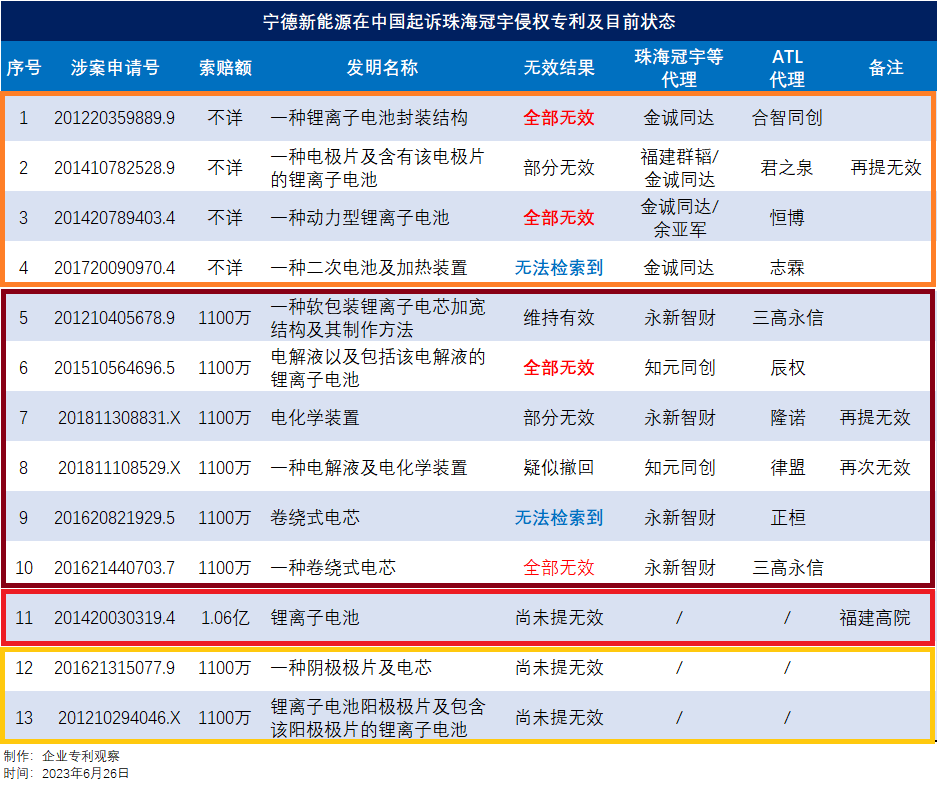Select patent name 一种软包装锂离子电芯加宽结构及其制作方法

tap(378, 318)
